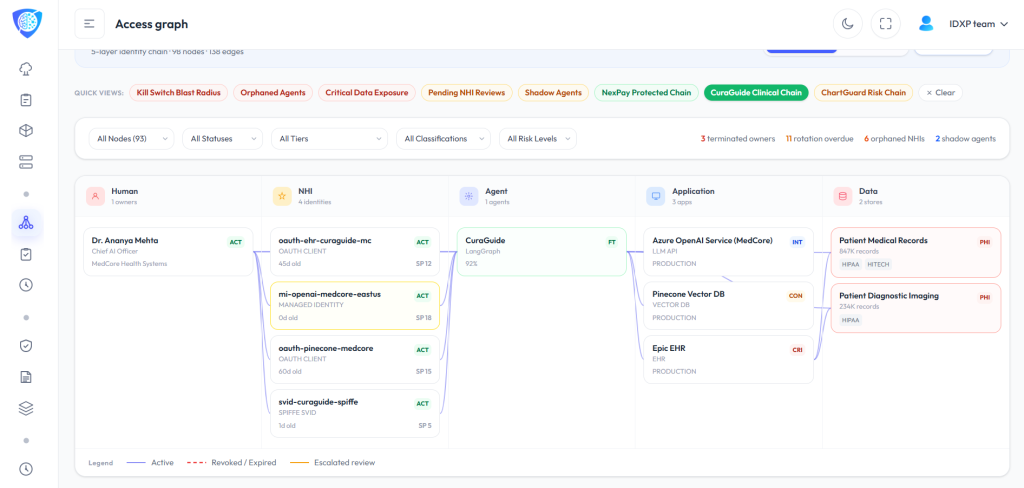Open the All Tiers dropdown
This screenshot has width=1024, height=488.
[x=330, y=138]
